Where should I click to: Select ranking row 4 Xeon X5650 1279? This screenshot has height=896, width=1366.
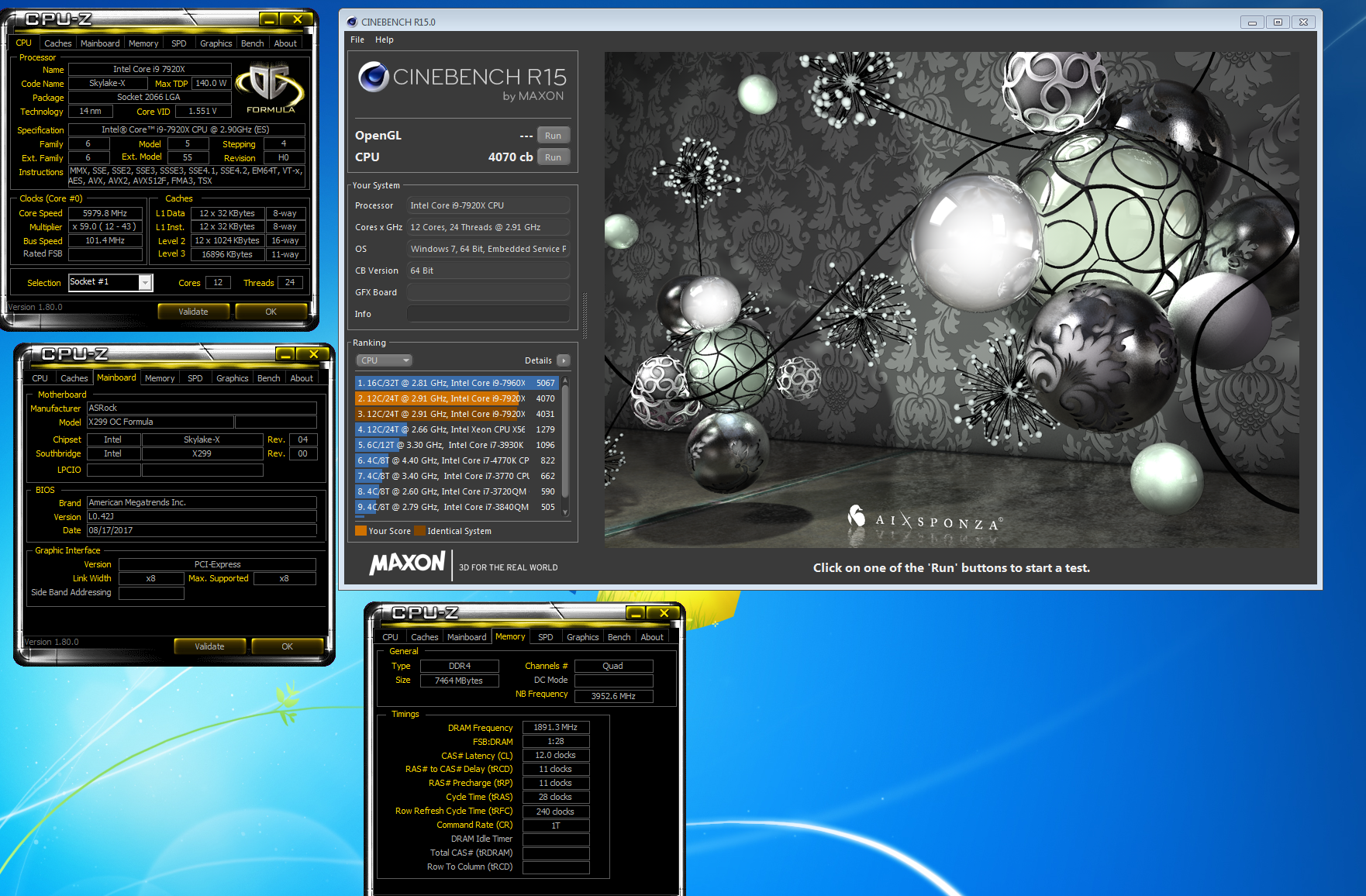457,429
